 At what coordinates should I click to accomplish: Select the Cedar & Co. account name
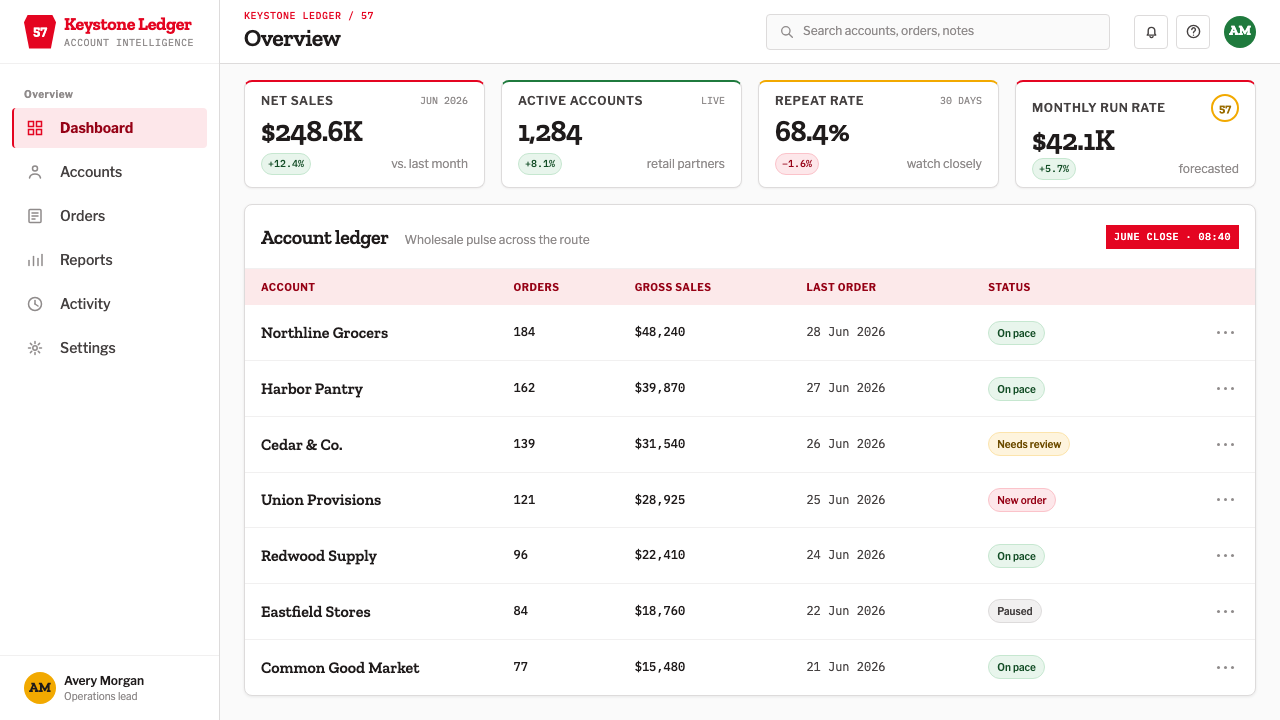(302, 445)
